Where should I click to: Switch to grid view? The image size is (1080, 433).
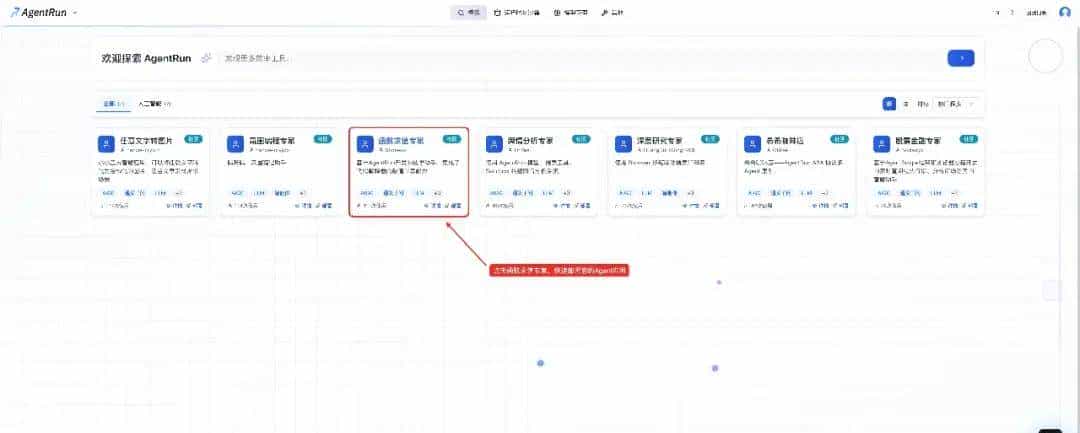889,104
